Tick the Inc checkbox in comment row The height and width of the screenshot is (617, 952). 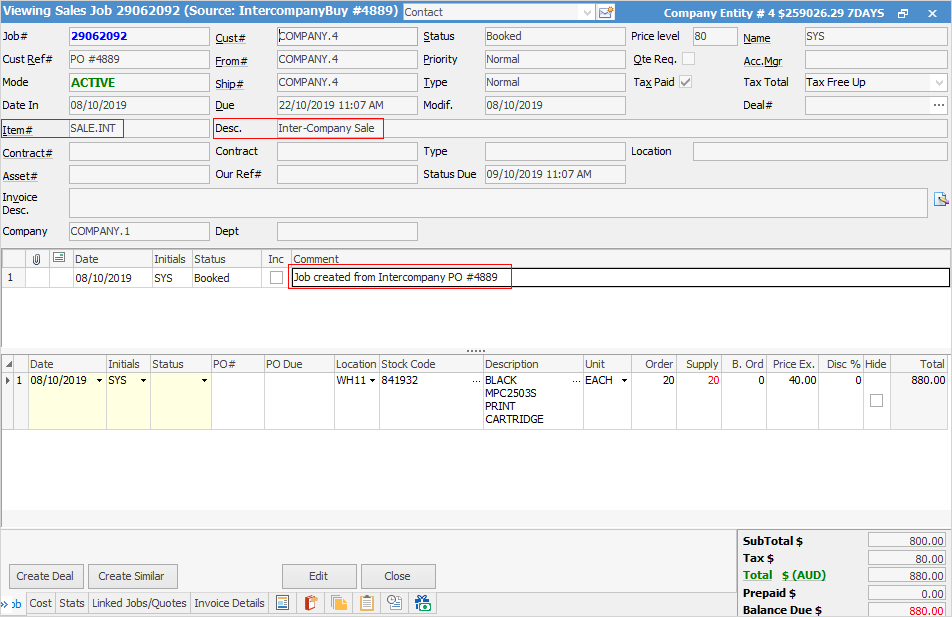276,278
